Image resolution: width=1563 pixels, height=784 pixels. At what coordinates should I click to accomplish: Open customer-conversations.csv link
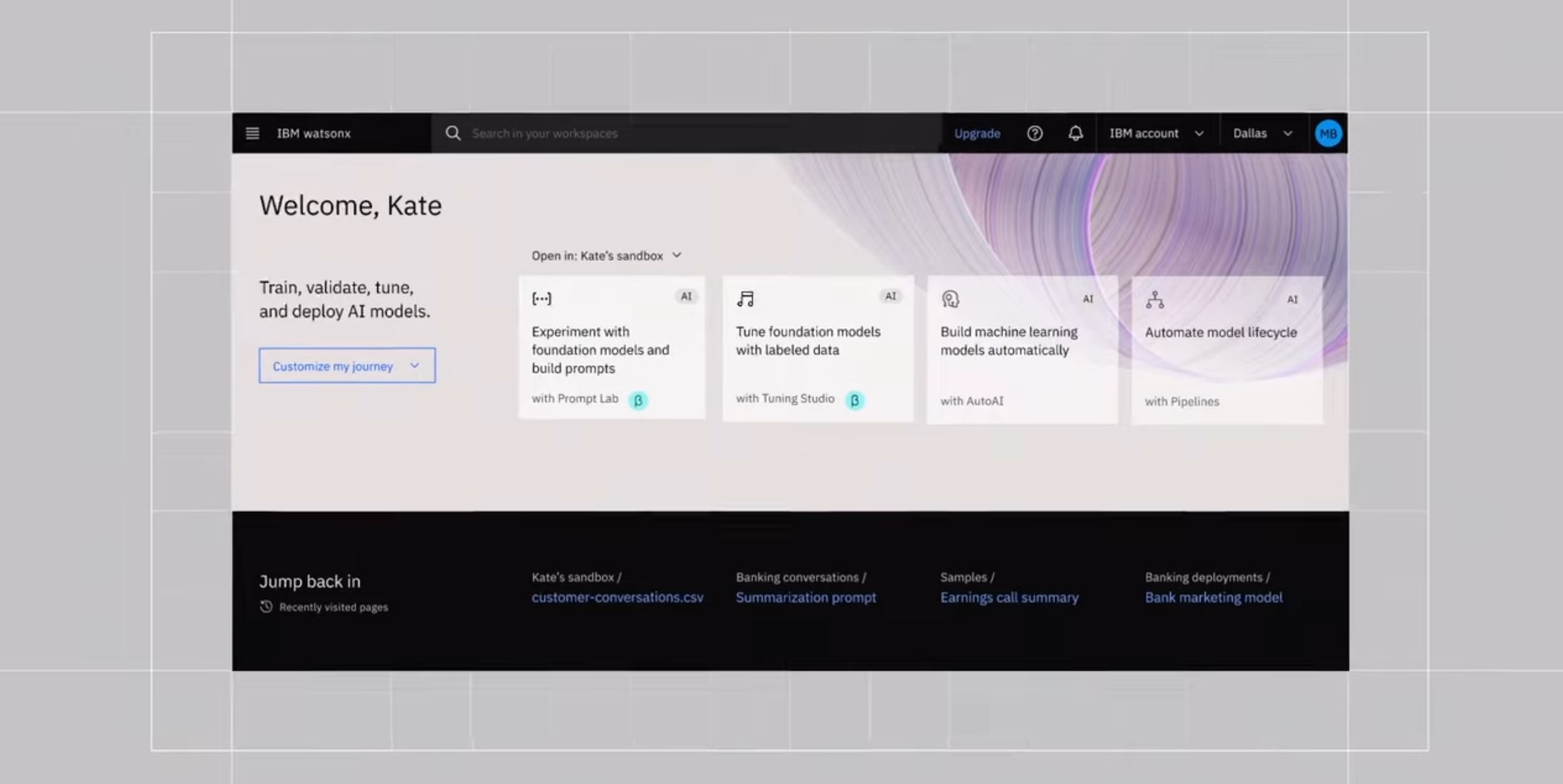[x=618, y=598]
